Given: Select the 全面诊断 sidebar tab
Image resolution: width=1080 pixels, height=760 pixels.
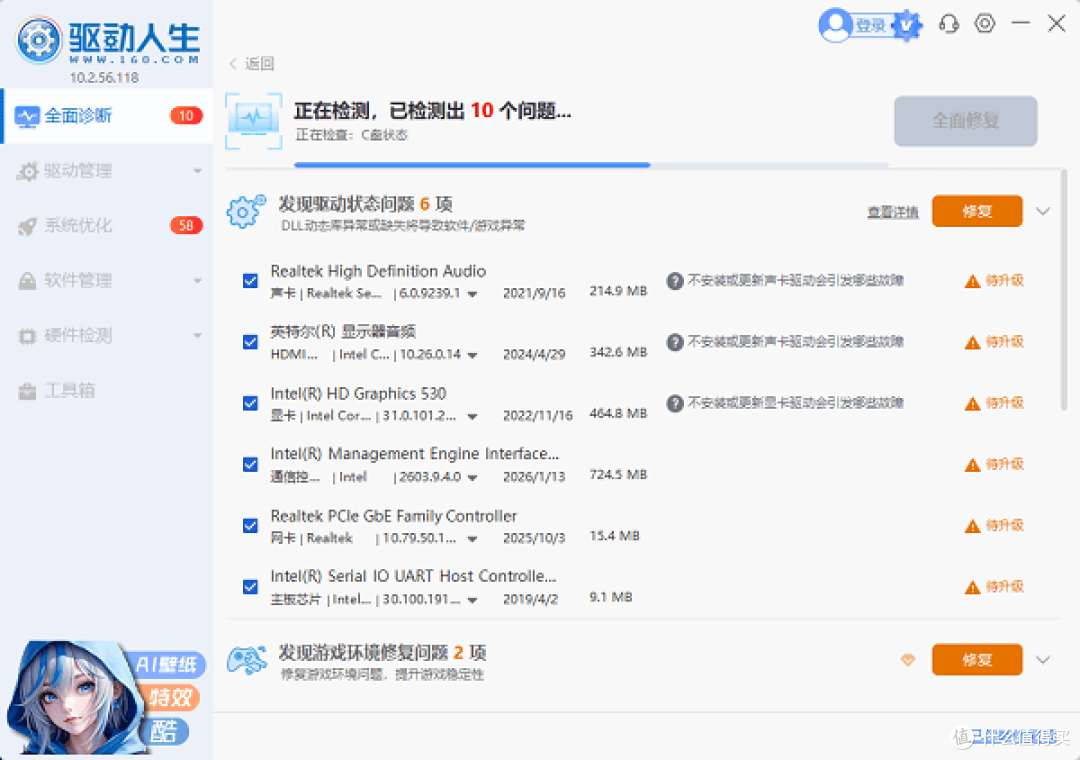Looking at the screenshot, I should click(x=107, y=116).
